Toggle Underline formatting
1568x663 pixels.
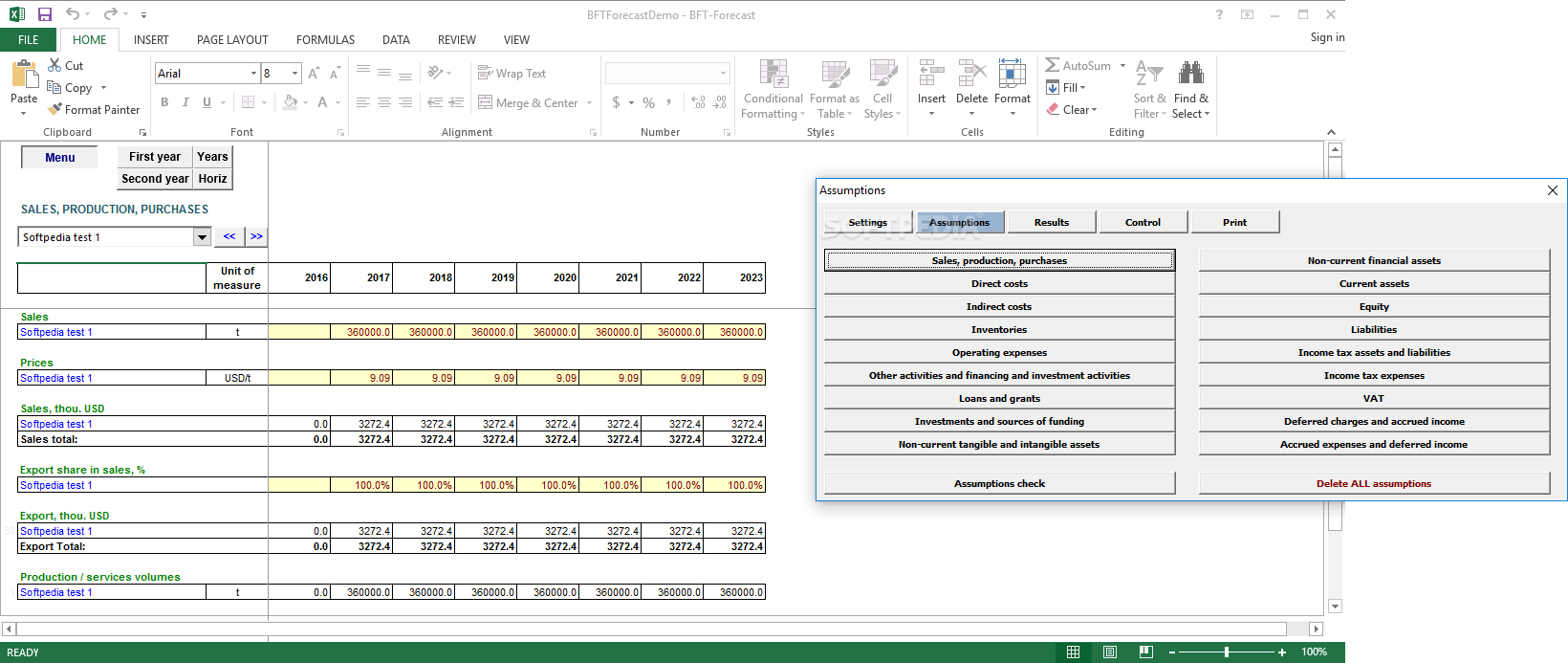pyautogui.click(x=207, y=102)
